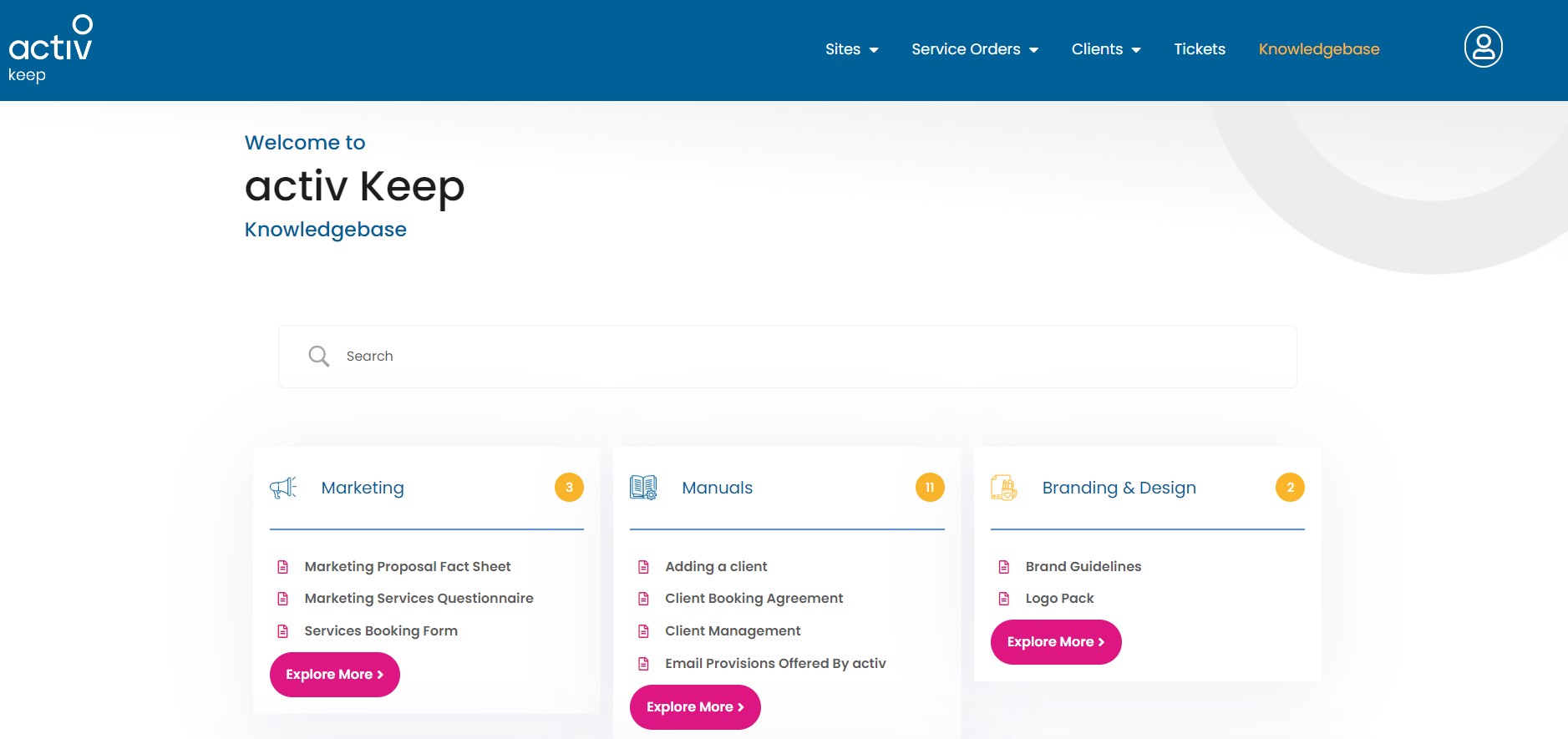Open Logo Pack article
Screen dimensions: 1568x739
[1059, 599]
